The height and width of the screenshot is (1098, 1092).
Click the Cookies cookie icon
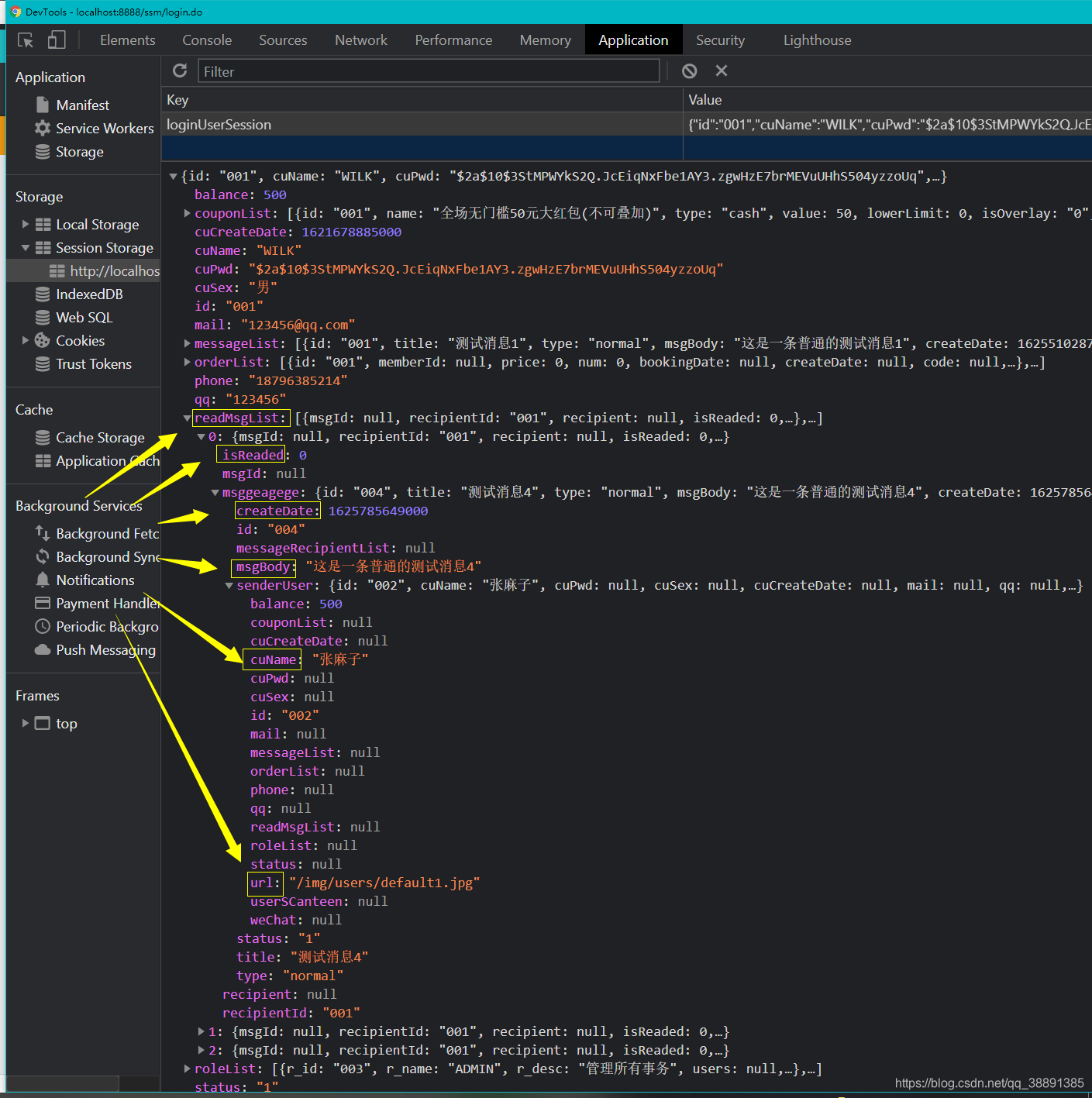pos(43,341)
